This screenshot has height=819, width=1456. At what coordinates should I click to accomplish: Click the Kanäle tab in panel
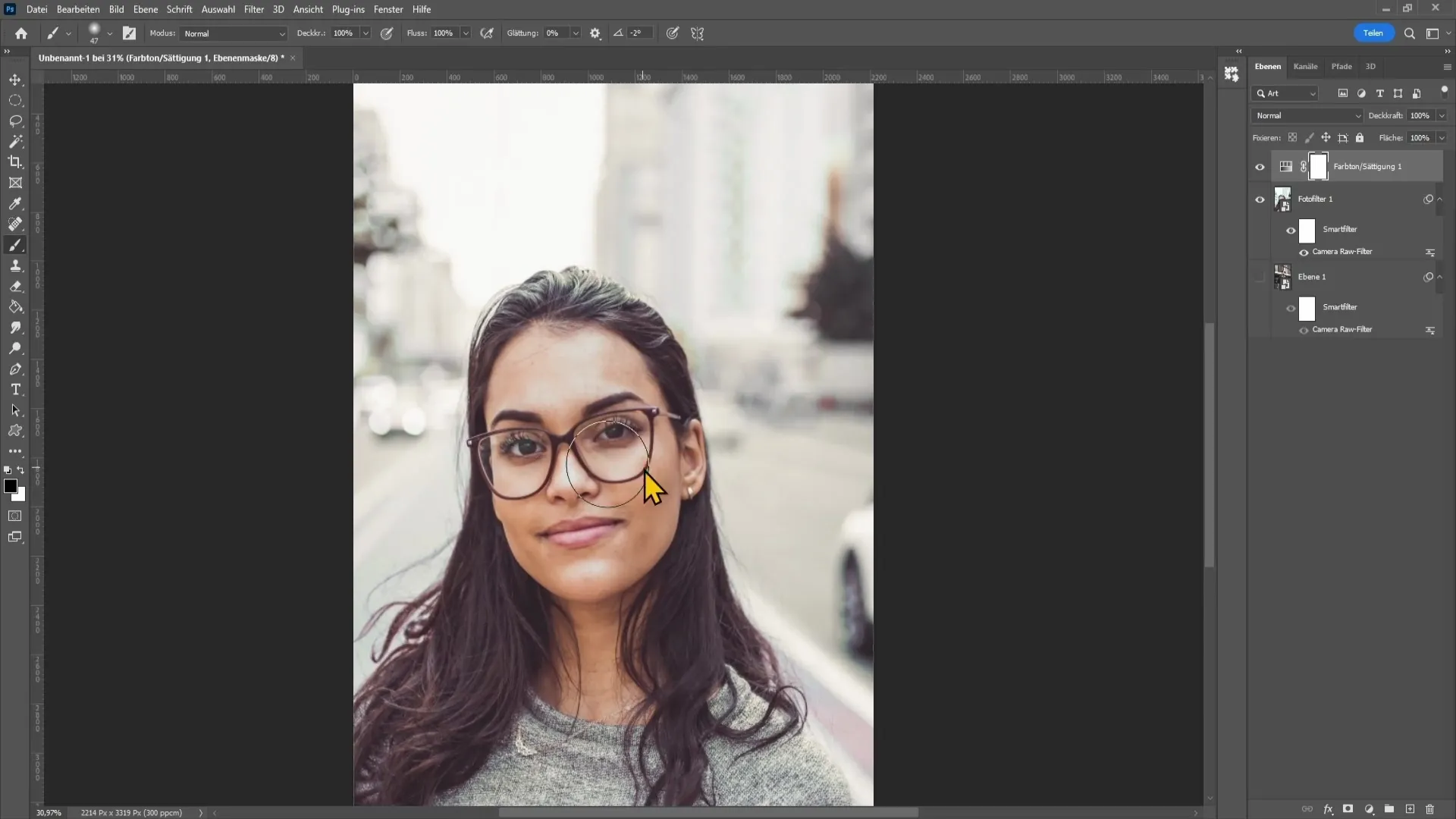pyautogui.click(x=1305, y=66)
